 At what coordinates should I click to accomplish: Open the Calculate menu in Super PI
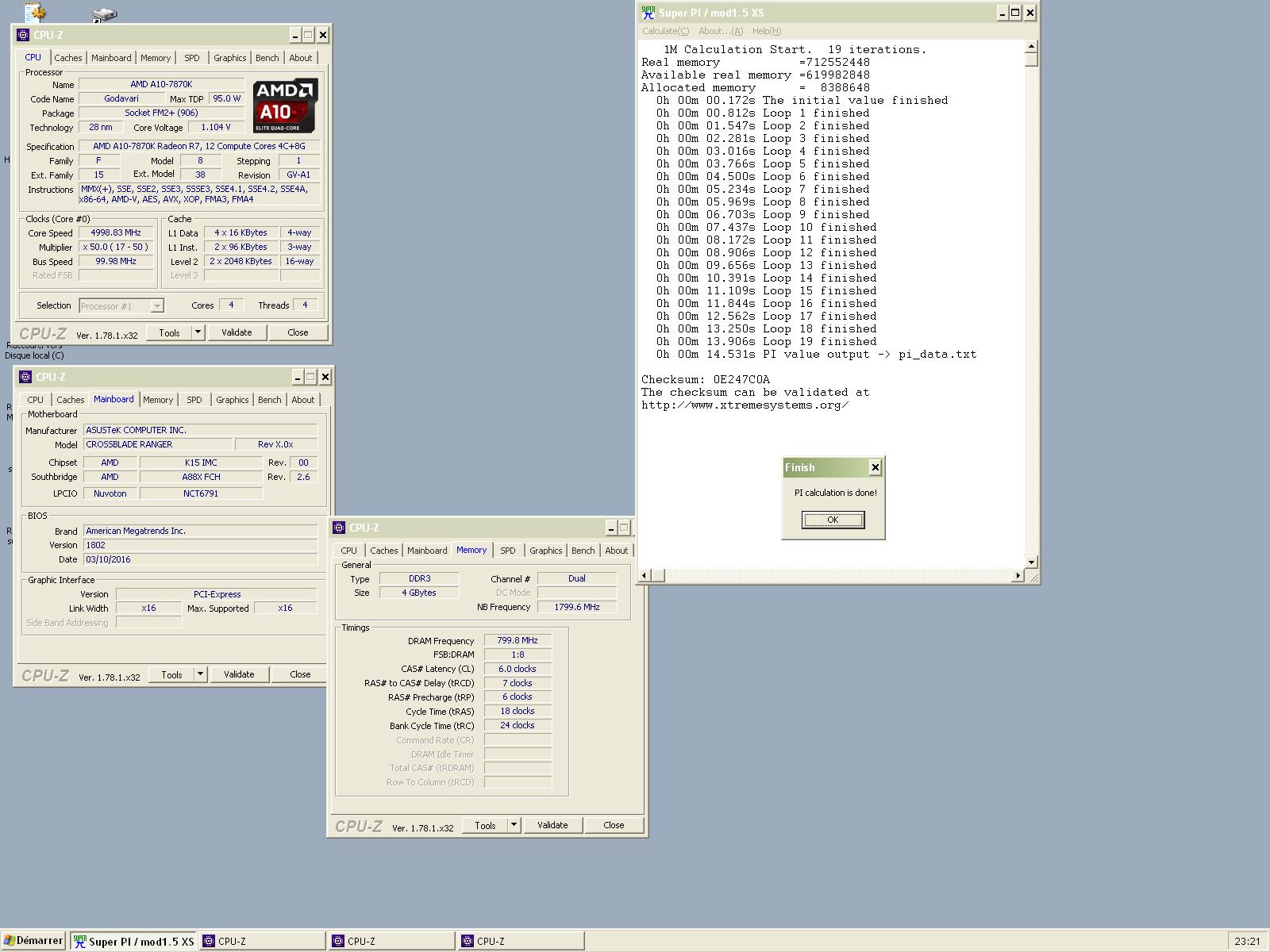(665, 31)
